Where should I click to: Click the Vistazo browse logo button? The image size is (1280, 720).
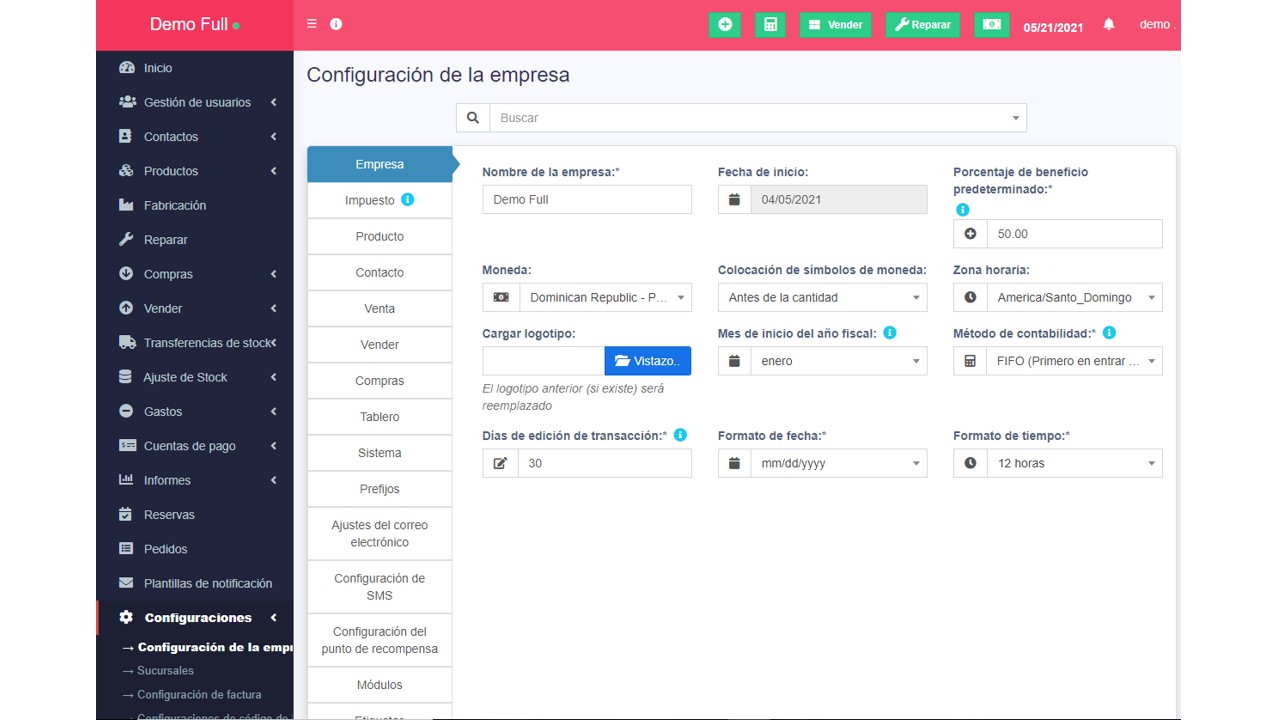648,361
